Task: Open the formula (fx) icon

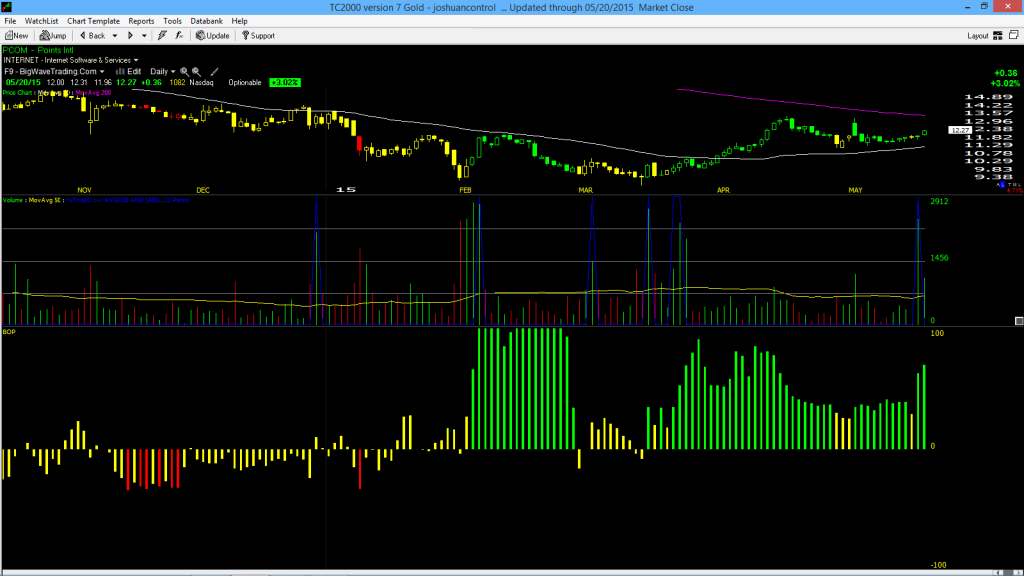Action: [179, 36]
